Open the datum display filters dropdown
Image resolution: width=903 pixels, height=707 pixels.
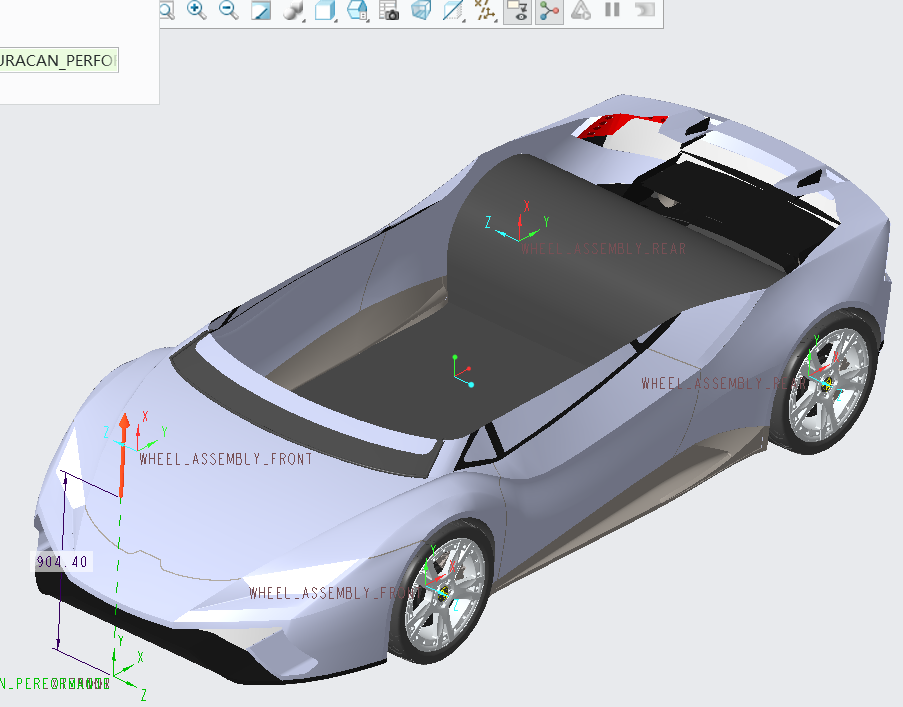coord(485,10)
